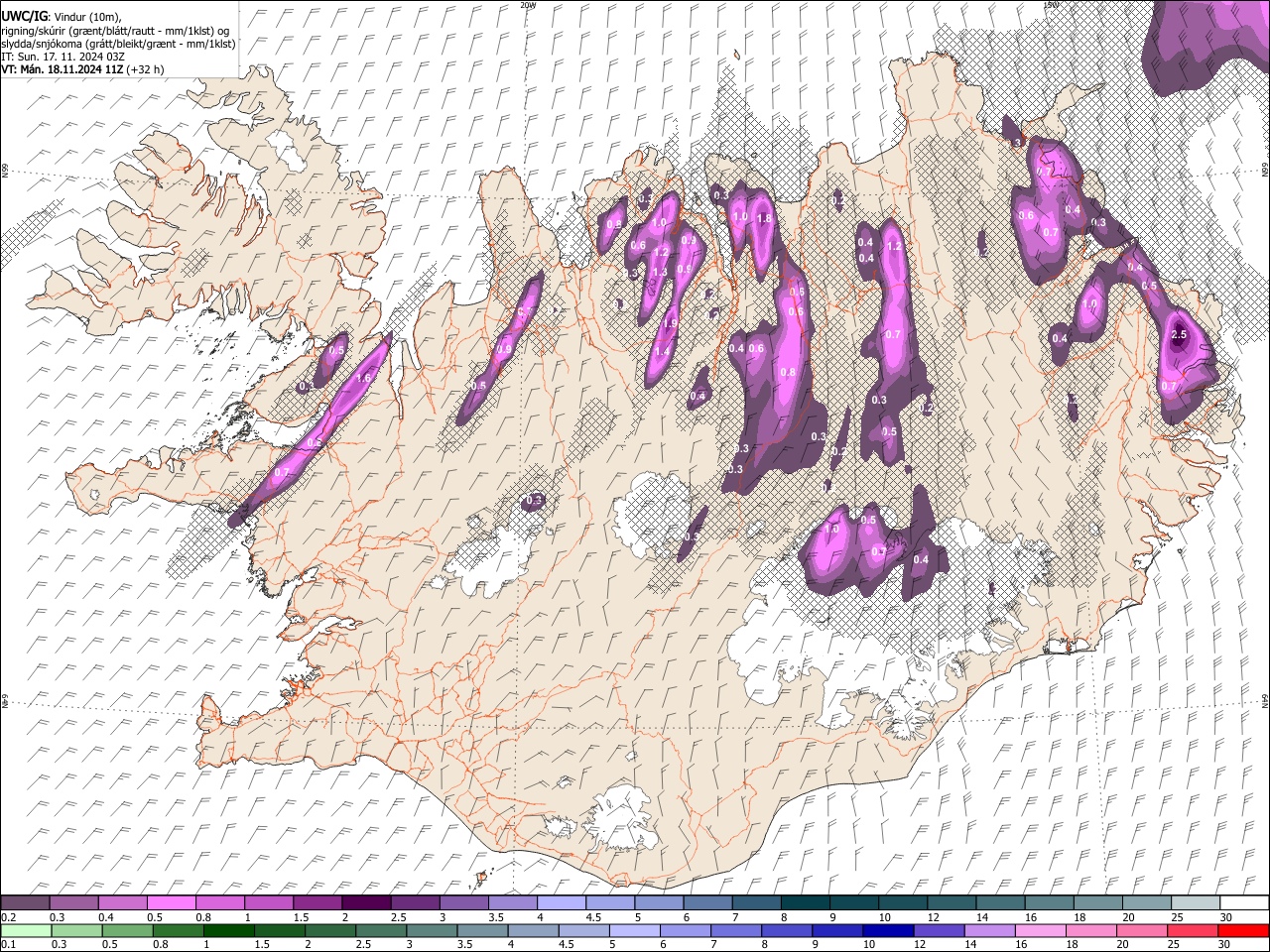
Task: Pick the bright pink upper swatch between 0.5 and 0.8
Action: pos(171,902)
